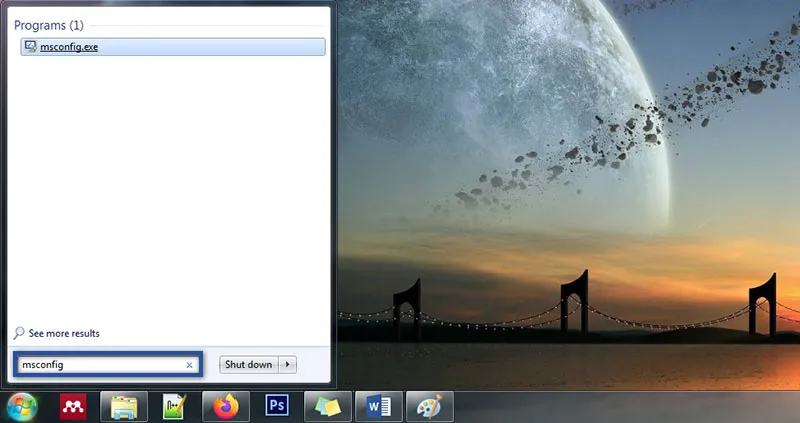Open Sticky Notes from the taskbar
Screen dimensions: 800x423
(328, 407)
